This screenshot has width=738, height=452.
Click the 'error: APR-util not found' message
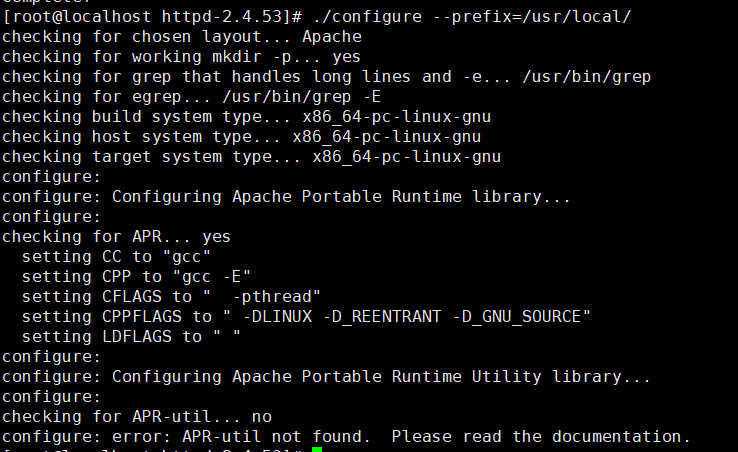[x=346, y=437]
